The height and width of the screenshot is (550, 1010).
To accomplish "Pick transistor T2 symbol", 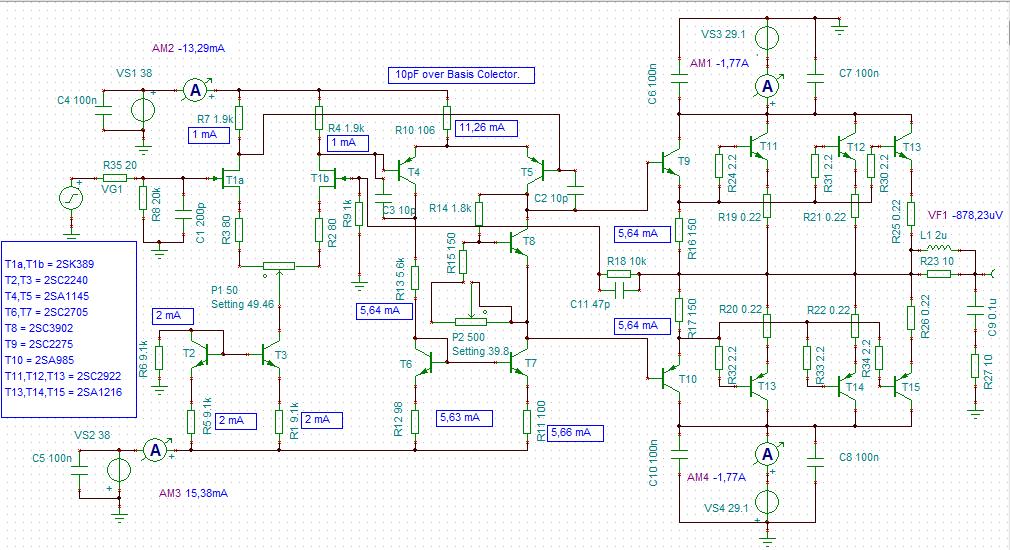I will pyautogui.click(x=198, y=354).
